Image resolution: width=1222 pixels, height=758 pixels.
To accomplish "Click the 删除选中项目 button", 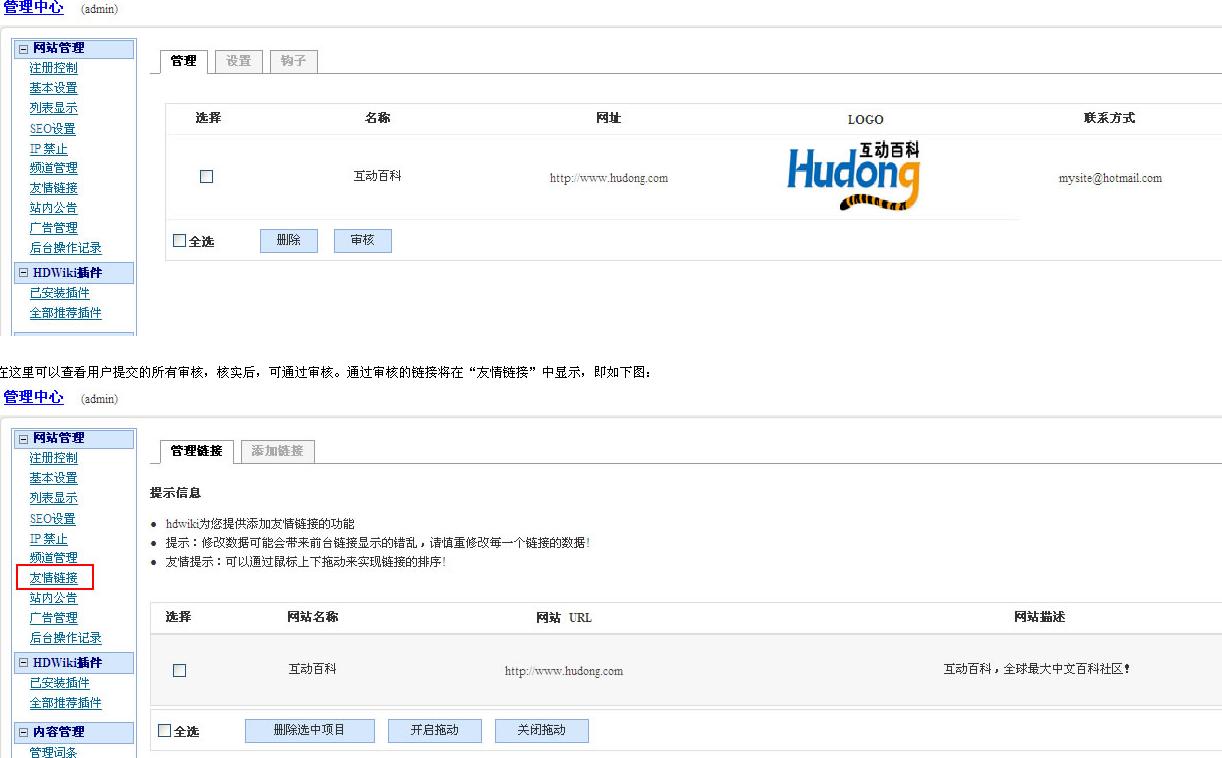I will point(310,730).
